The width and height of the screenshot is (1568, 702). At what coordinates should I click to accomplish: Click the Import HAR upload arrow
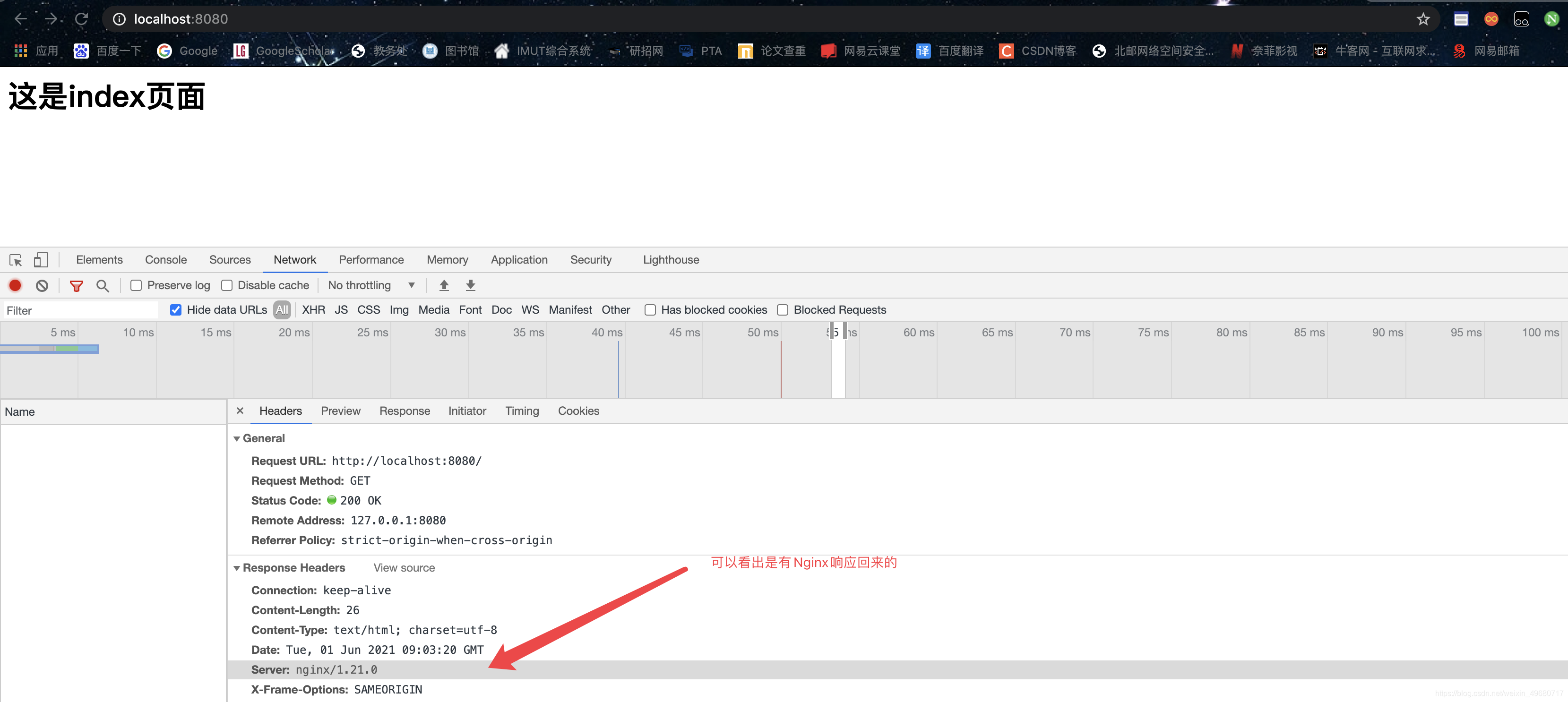coord(444,285)
